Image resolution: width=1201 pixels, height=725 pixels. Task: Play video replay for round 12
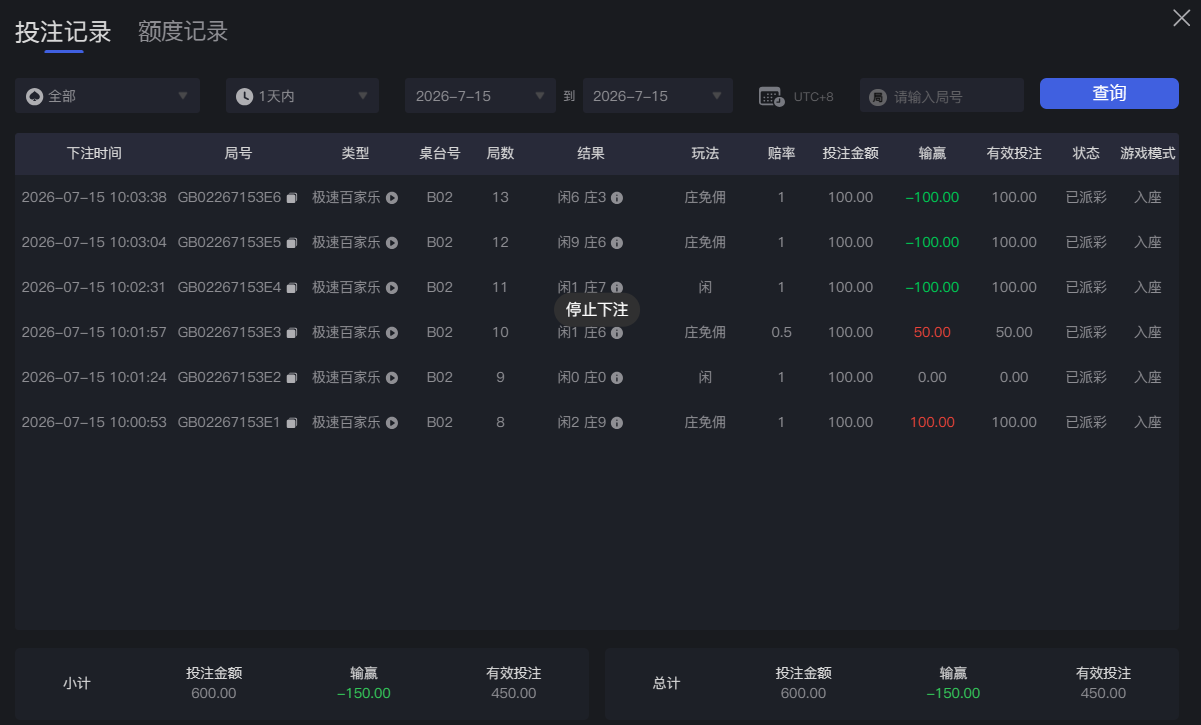(392, 243)
